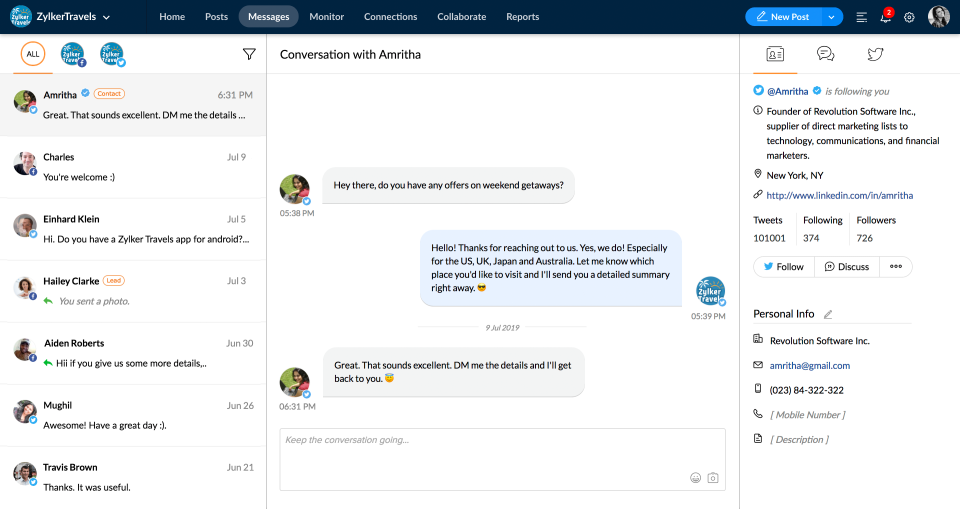Open Mughil's conversation

click(x=133, y=415)
